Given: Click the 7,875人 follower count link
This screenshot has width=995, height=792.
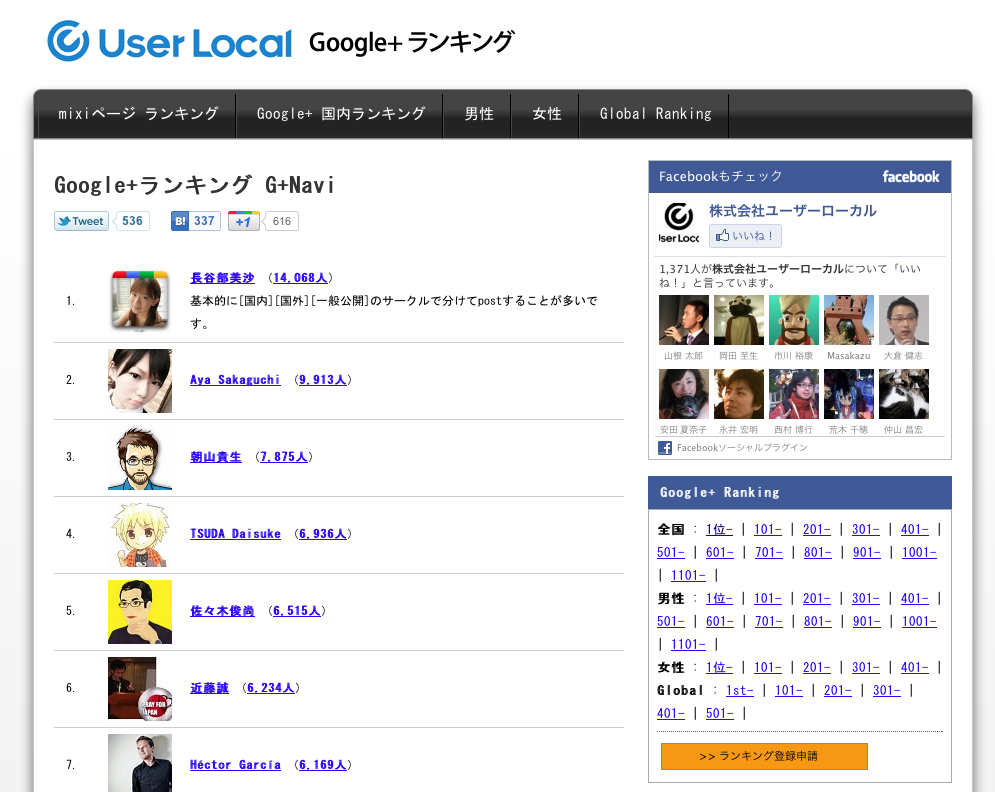Looking at the screenshot, I should pos(284,457).
